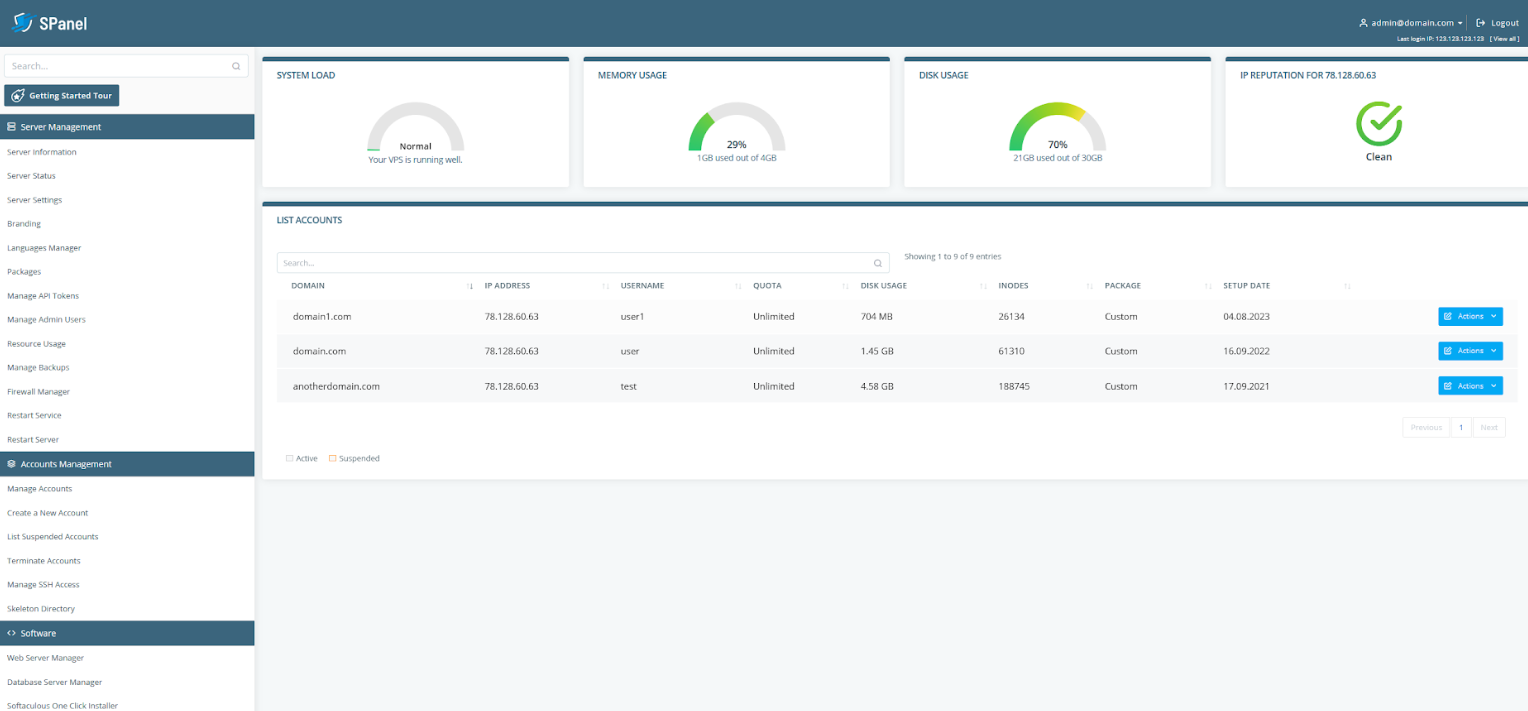Check the Suspended filter checkbox
The image size is (1528, 711).
[x=333, y=458]
